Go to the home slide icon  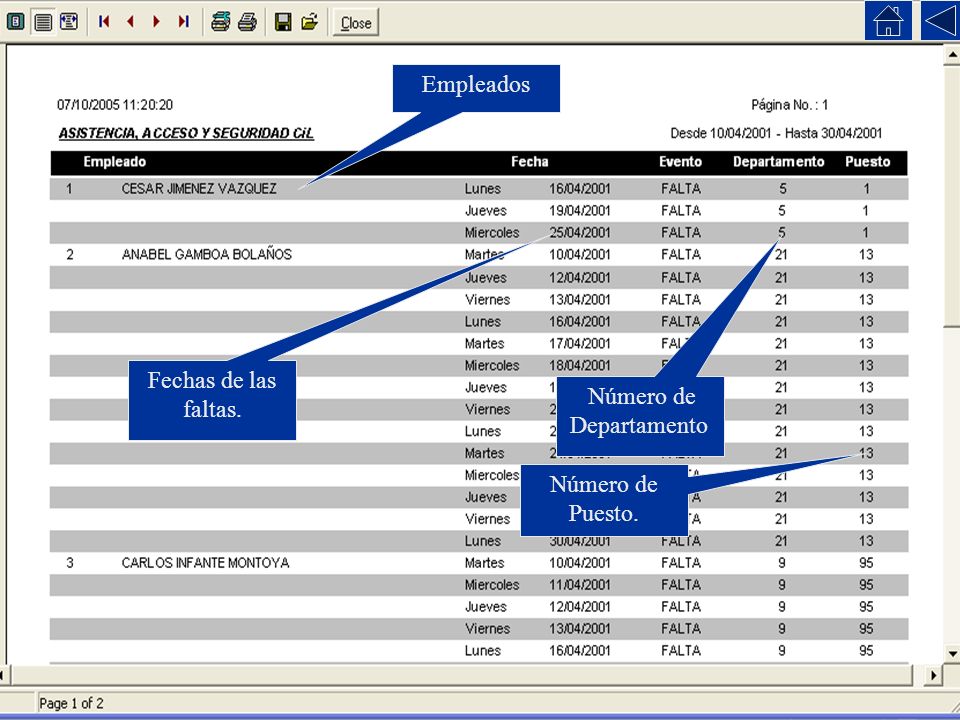(888, 20)
